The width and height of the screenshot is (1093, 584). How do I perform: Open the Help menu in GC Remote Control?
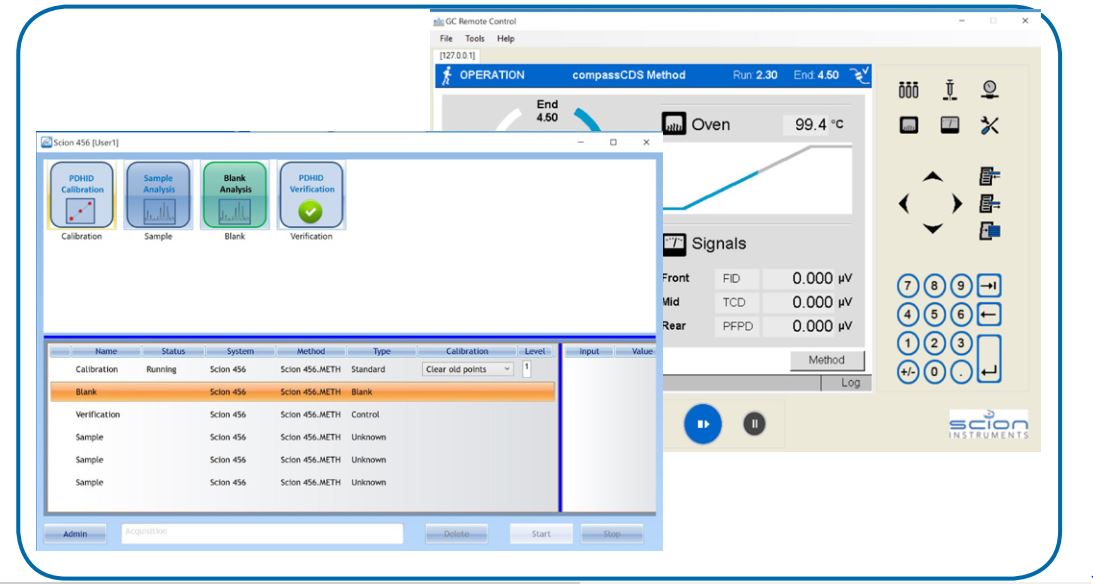pyautogui.click(x=505, y=39)
